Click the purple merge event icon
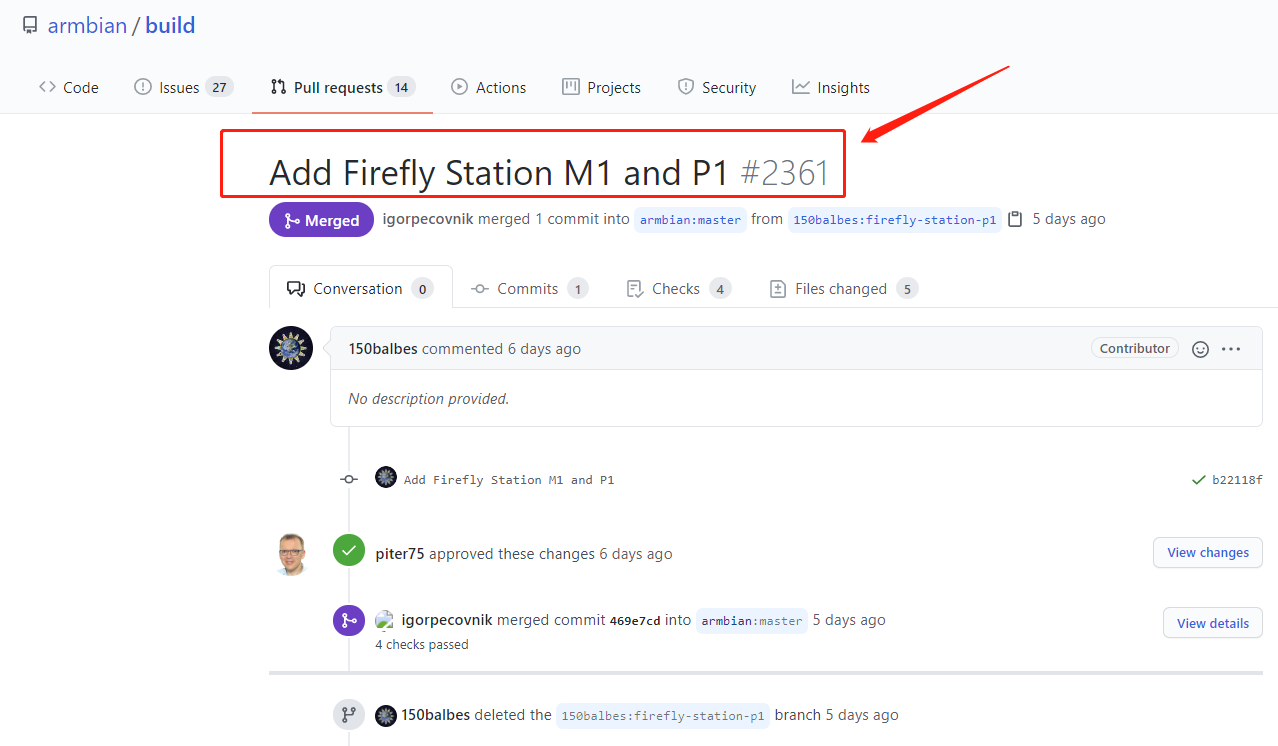 coord(349,620)
